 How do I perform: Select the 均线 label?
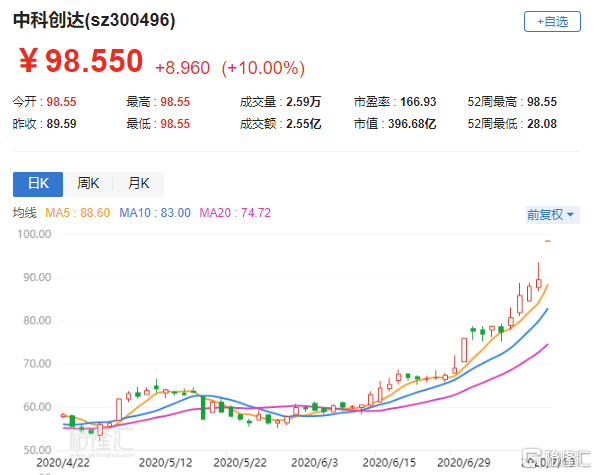tap(25, 213)
